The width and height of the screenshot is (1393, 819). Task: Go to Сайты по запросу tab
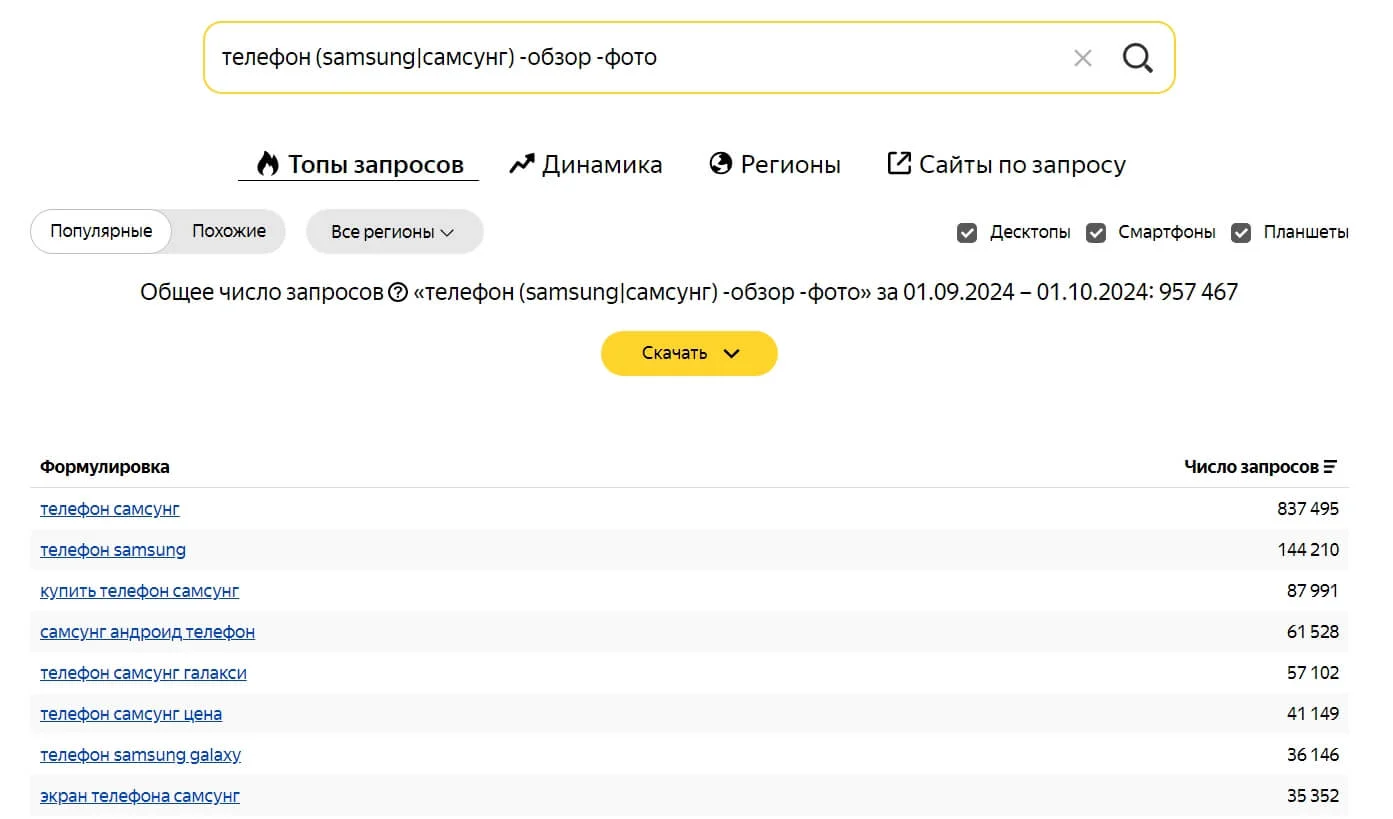point(1006,164)
